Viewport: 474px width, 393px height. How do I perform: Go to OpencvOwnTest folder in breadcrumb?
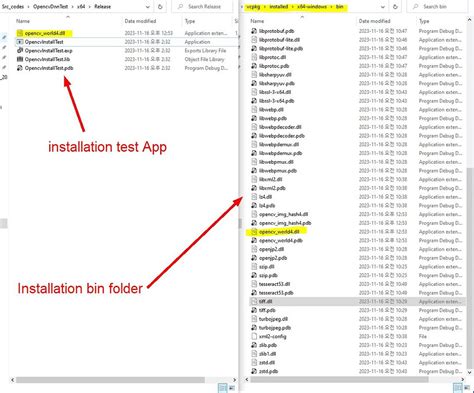pyautogui.click(x=50, y=6)
